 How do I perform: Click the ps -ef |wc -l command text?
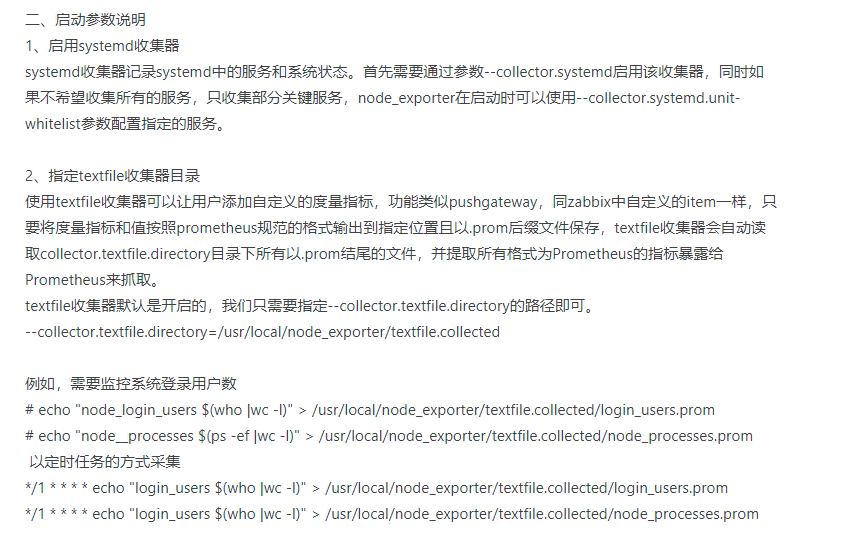point(250,436)
